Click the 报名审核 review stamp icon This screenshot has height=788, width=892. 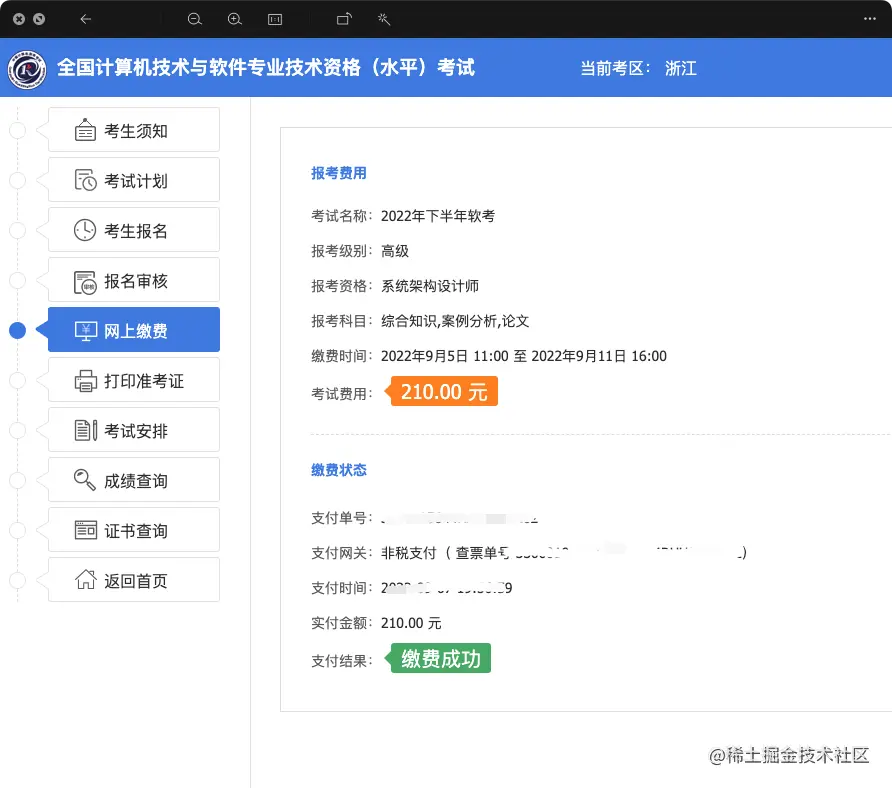click(x=85, y=282)
